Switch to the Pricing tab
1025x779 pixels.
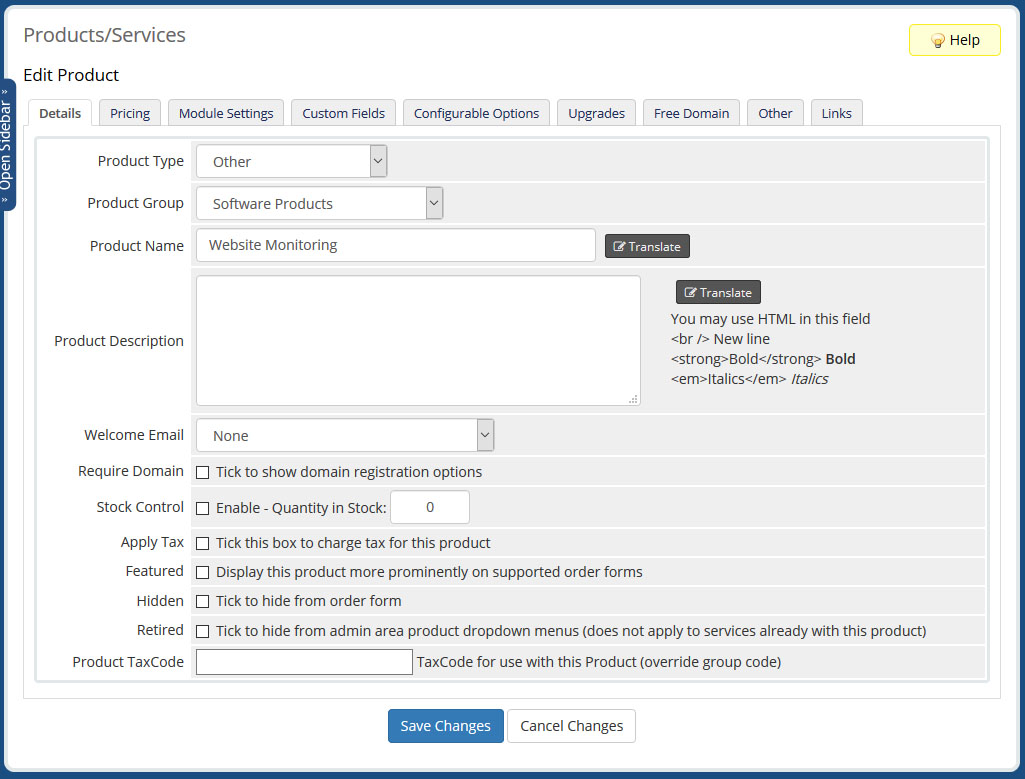coord(130,113)
